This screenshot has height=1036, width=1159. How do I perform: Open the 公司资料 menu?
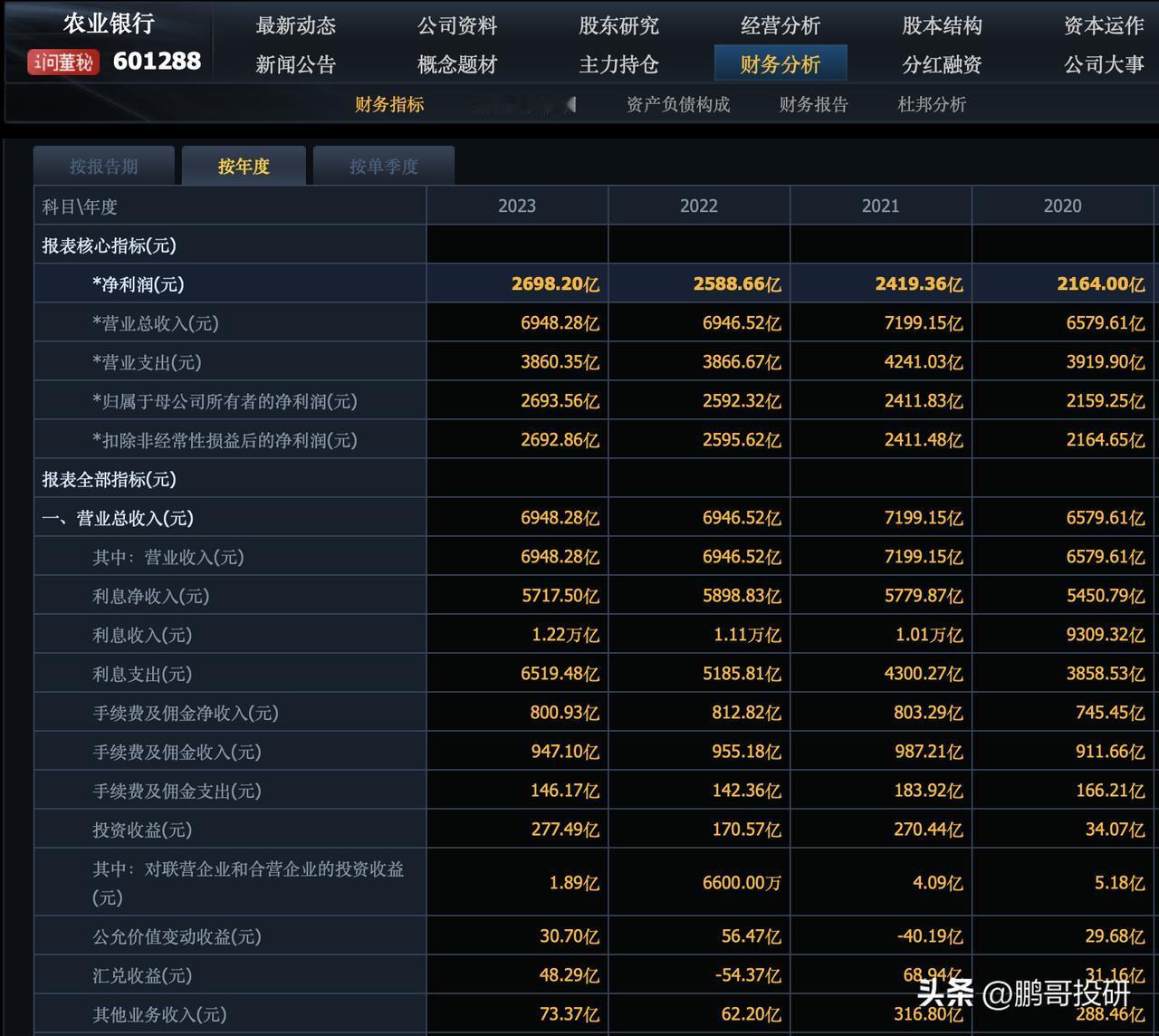(457, 25)
